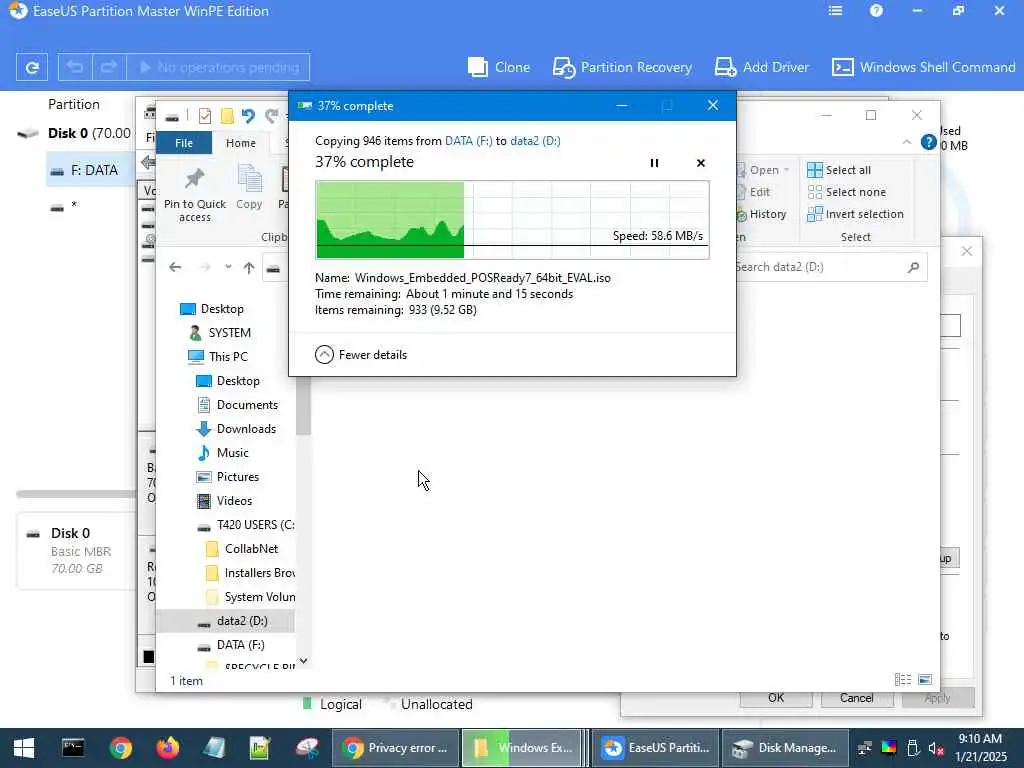Click Add Driver in EaseUS toolbar
This screenshot has width=1024, height=768.
(761, 67)
